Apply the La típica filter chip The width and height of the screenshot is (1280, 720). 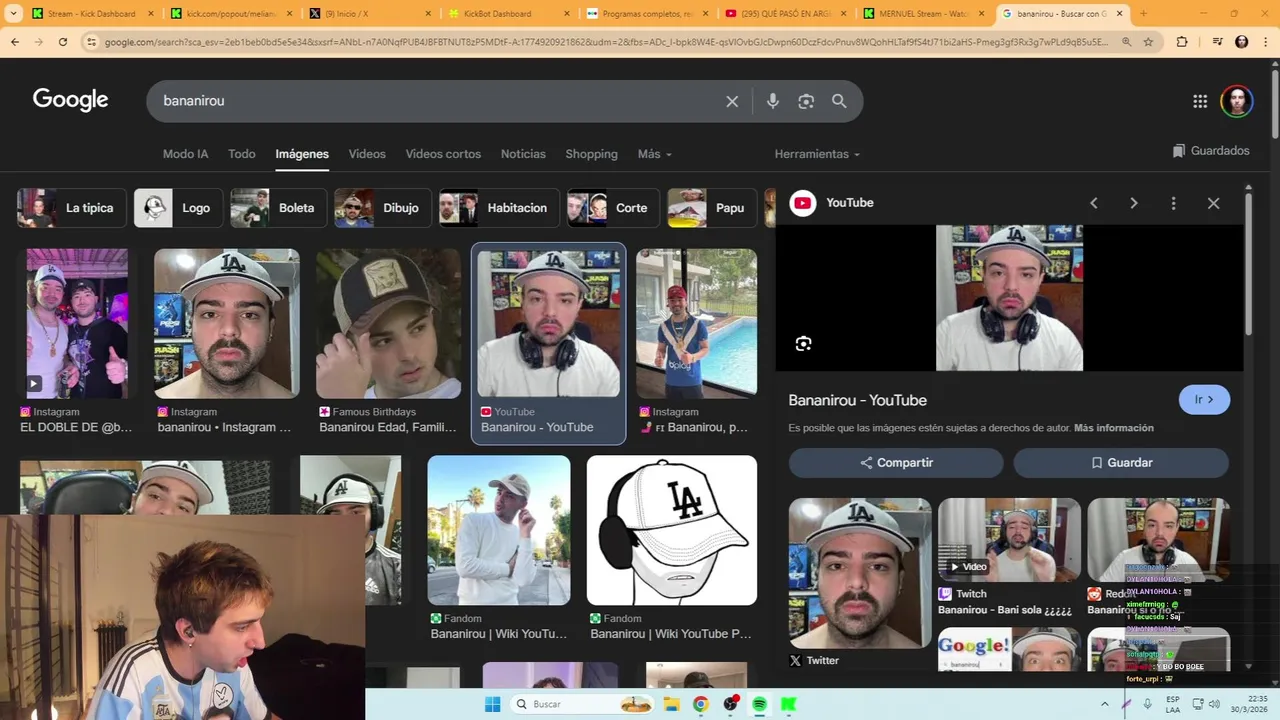pyautogui.click(x=71, y=208)
